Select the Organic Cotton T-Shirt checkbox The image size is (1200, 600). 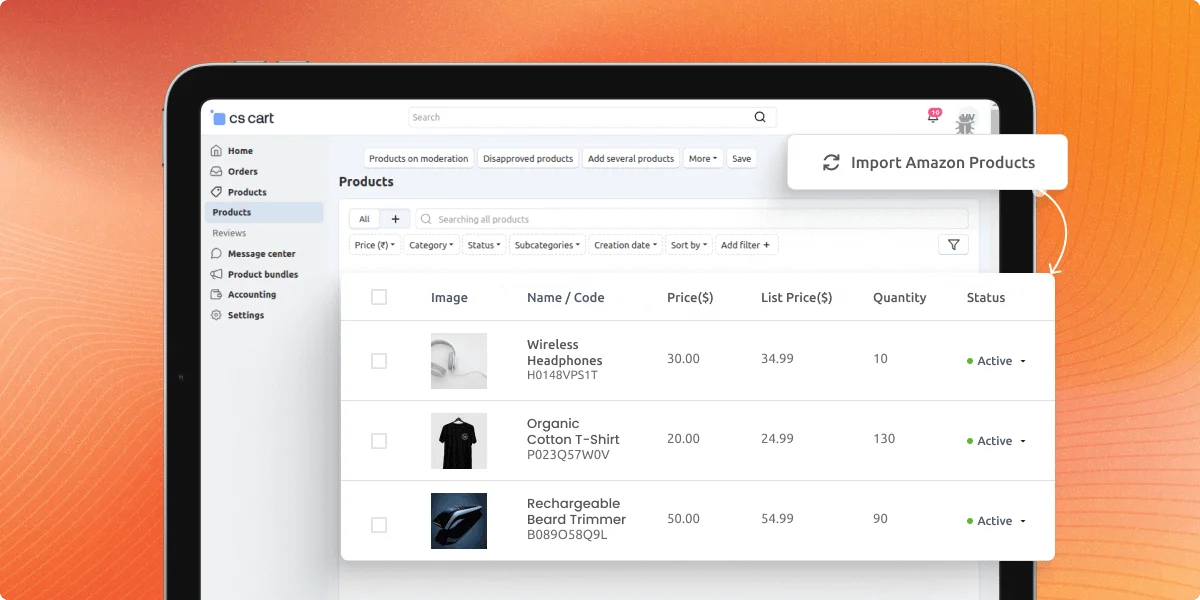tap(379, 440)
